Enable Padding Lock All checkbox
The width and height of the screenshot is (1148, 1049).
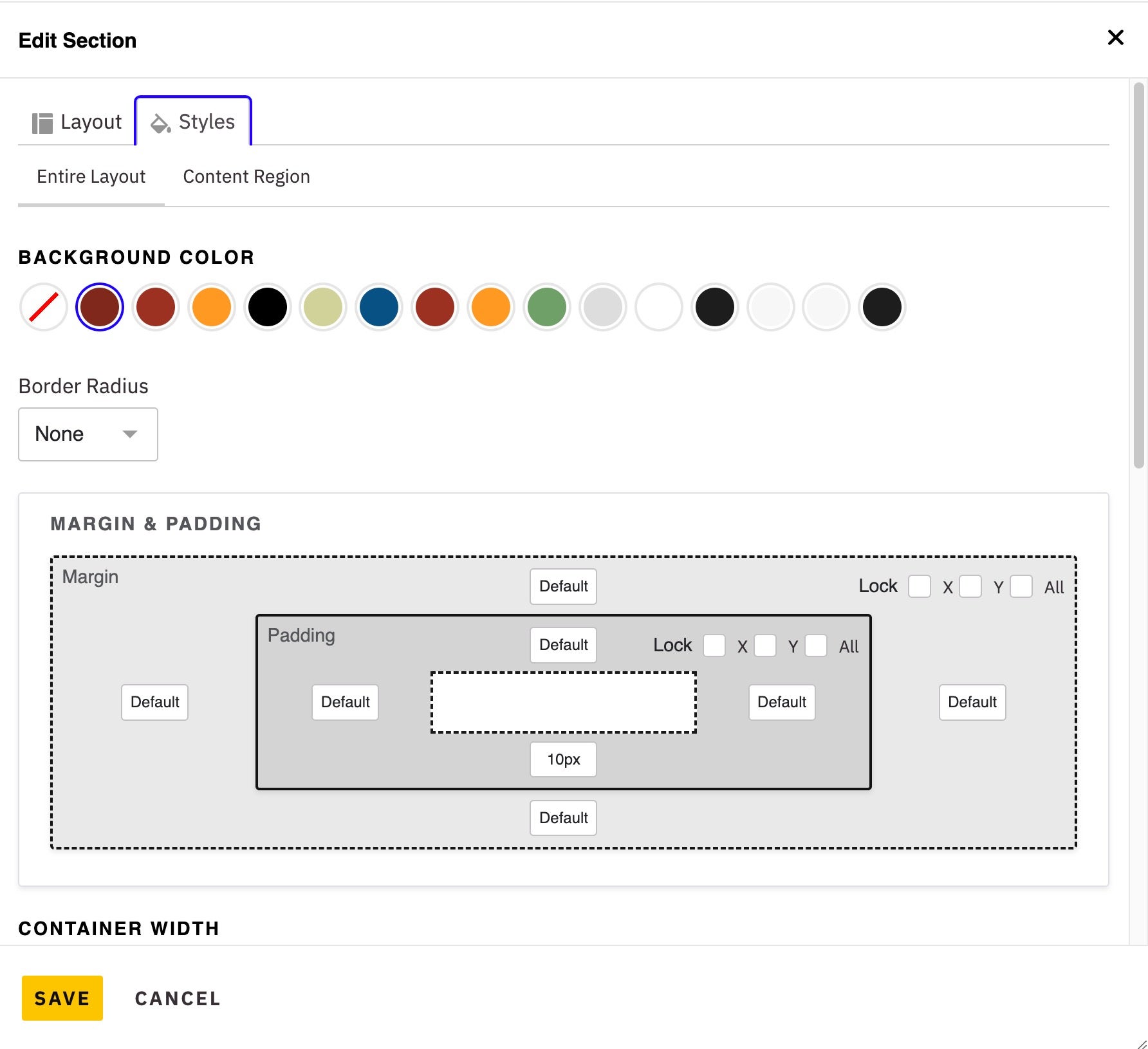click(816, 645)
